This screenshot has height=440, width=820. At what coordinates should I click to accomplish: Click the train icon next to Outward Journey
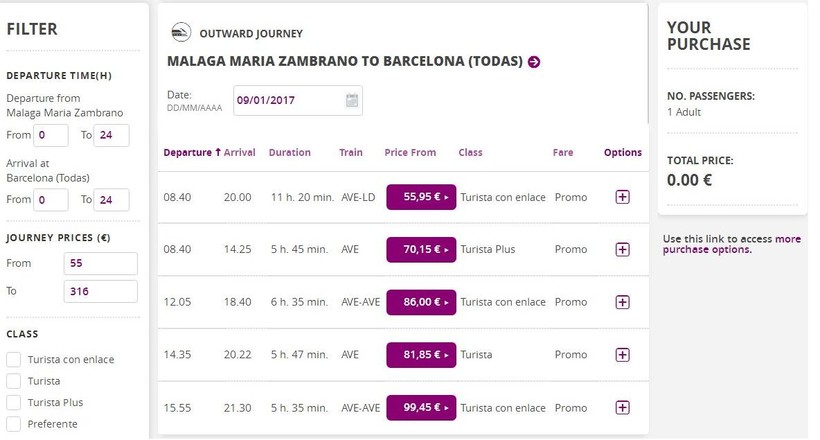point(181,33)
